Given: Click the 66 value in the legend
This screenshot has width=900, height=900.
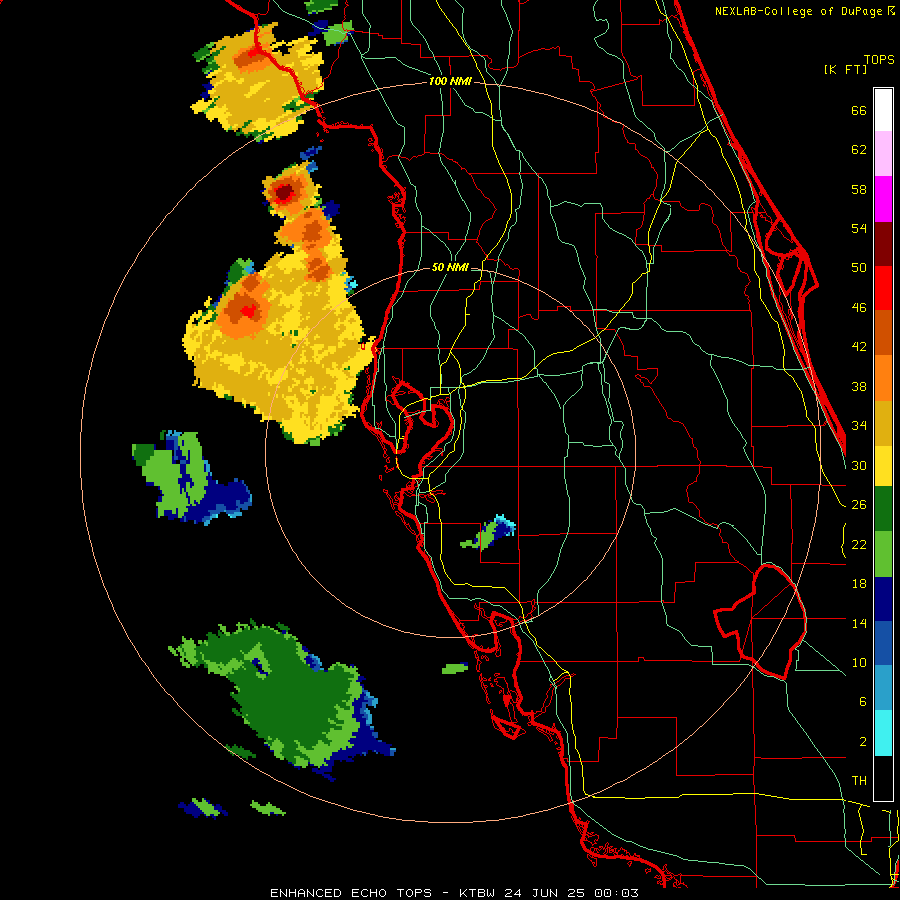Looking at the screenshot, I should [859, 110].
